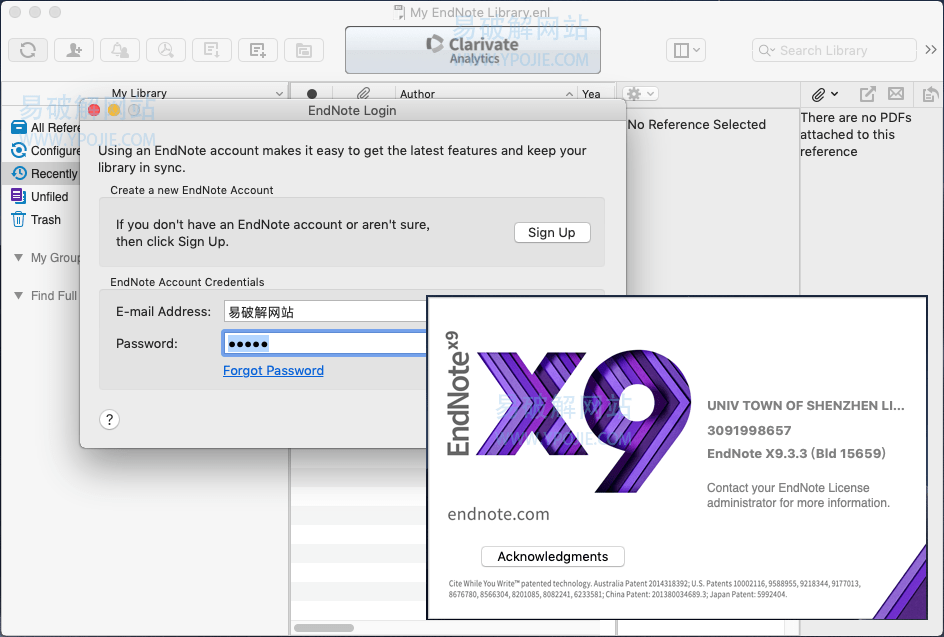This screenshot has width=944, height=637.
Task: Collapse the My Groups section
Action: point(17,258)
